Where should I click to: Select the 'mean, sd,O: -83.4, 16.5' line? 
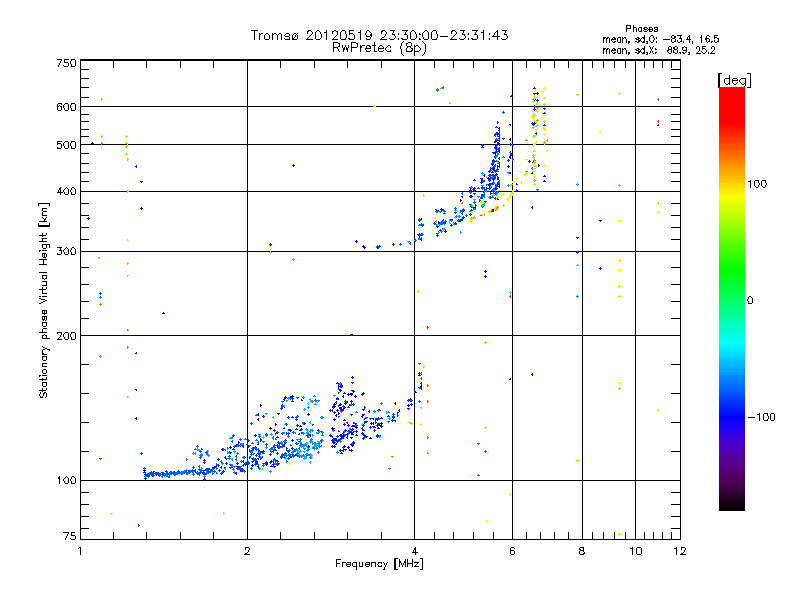(661, 39)
